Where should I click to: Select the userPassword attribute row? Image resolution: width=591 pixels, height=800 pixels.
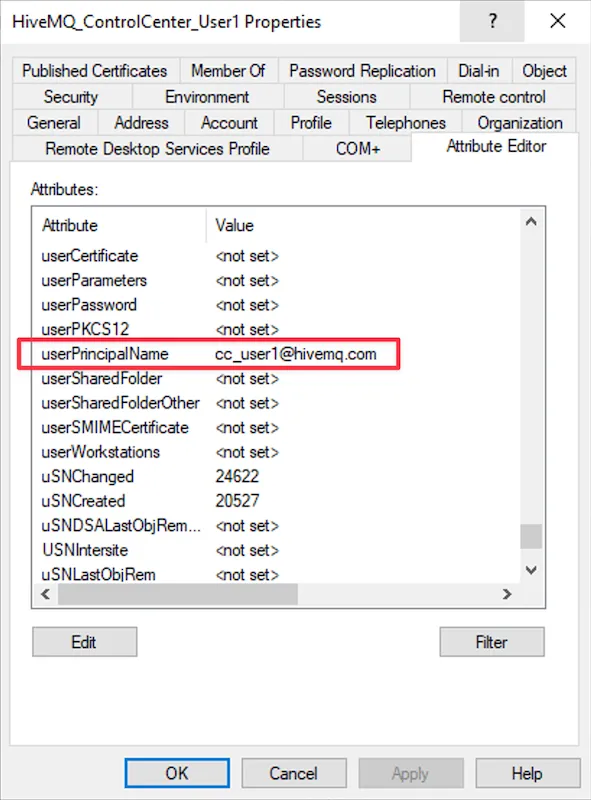point(276,305)
